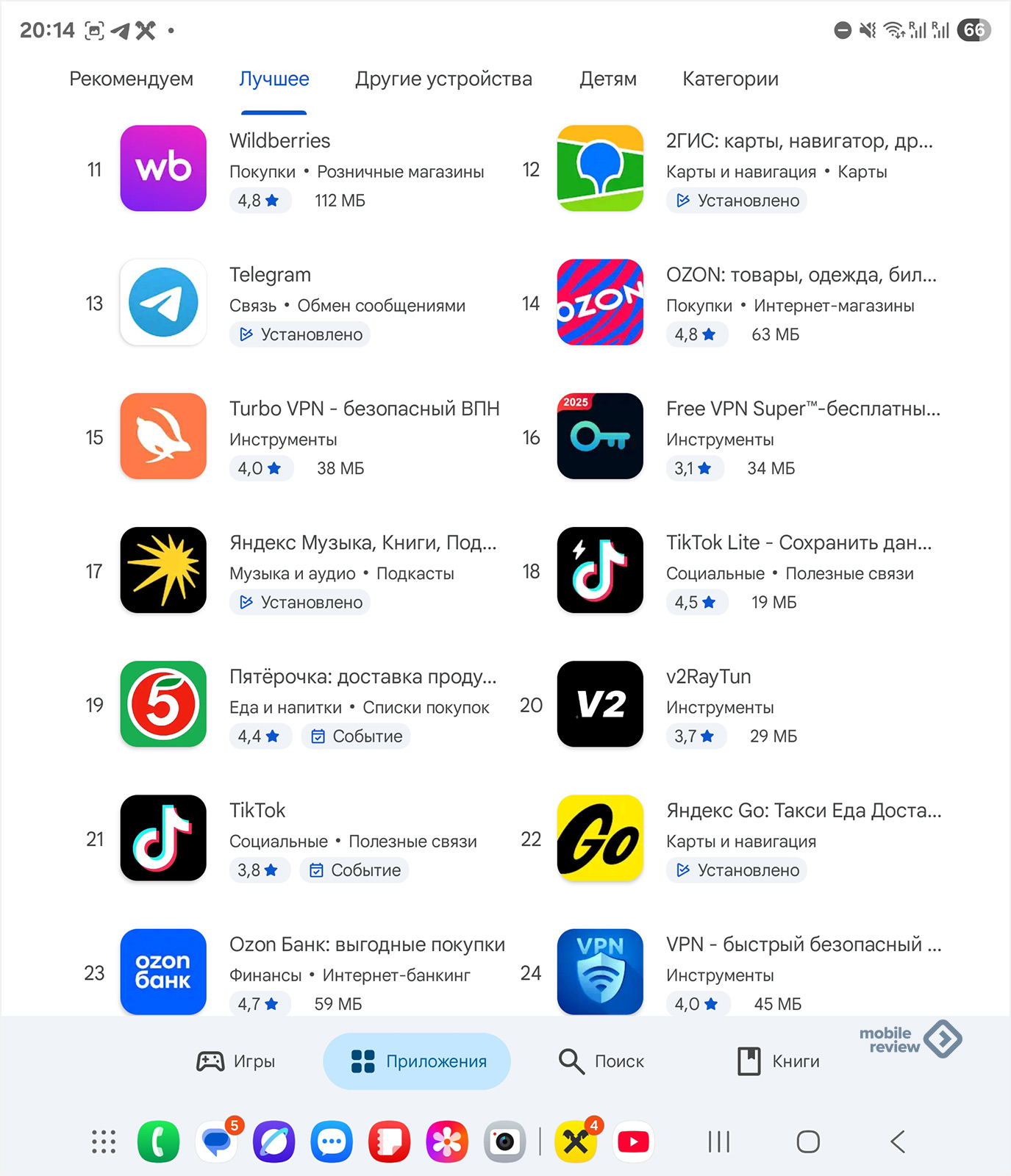Tap the Android back navigation arrow
The width and height of the screenshot is (1011, 1176).
point(898,1141)
